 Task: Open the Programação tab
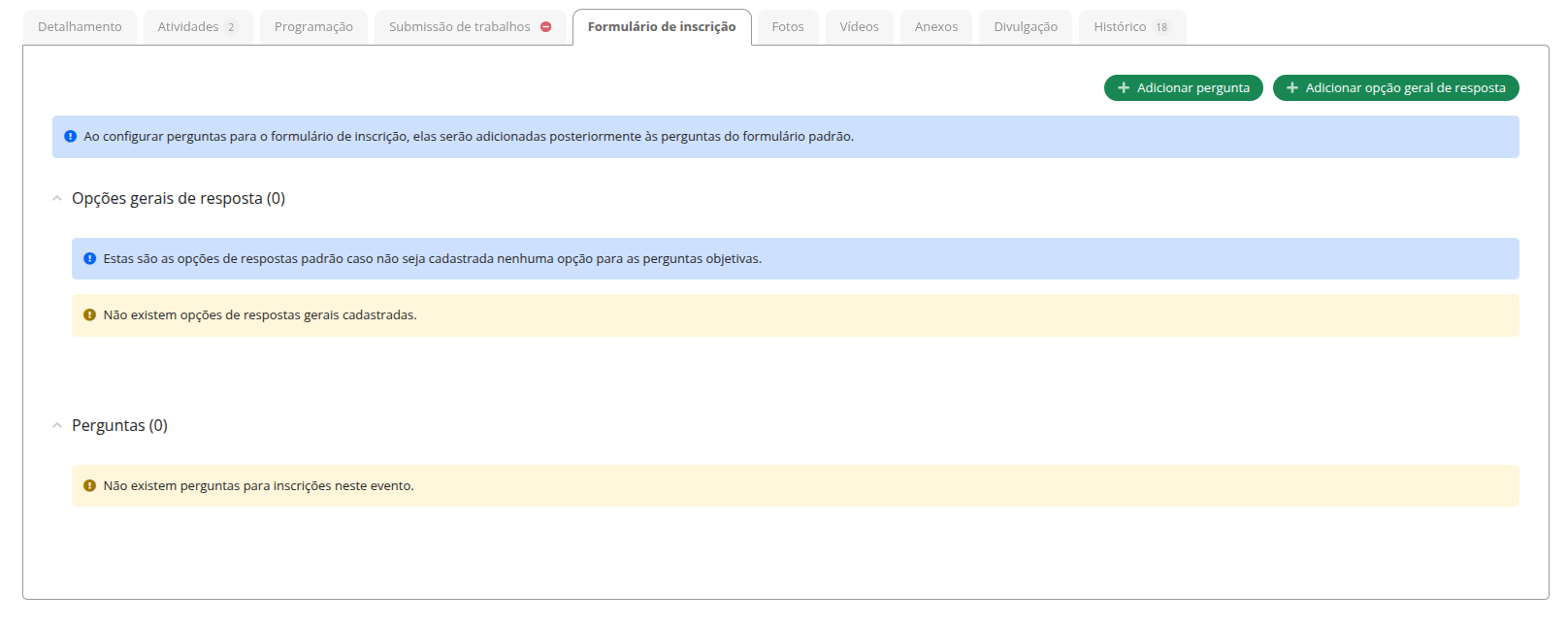[x=313, y=27]
